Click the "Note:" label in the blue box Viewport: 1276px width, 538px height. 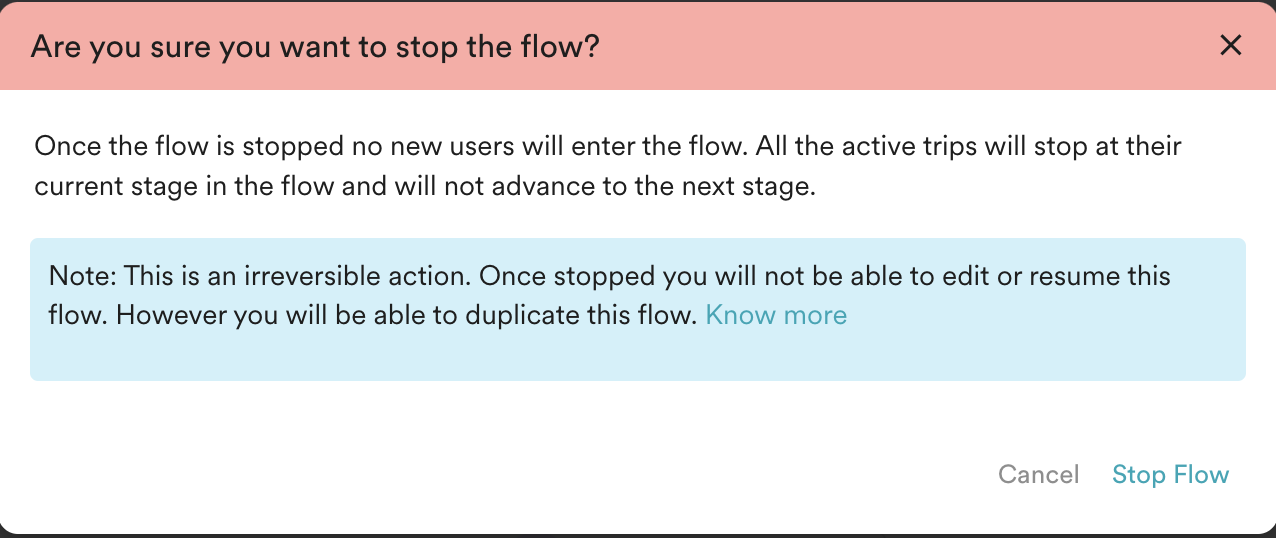click(82, 276)
